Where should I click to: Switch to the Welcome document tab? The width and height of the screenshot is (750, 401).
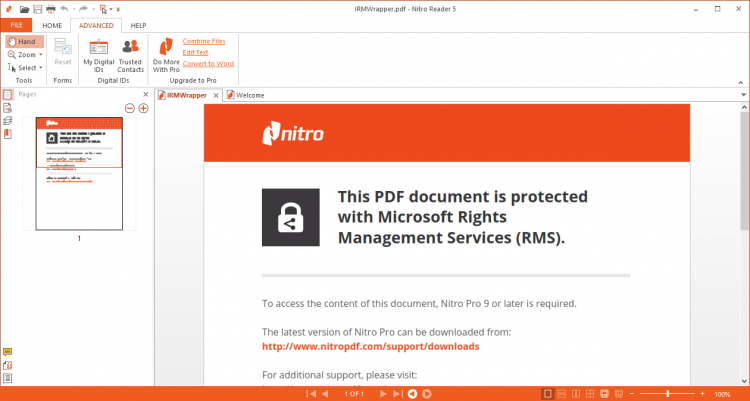pyautogui.click(x=245, y=95)
